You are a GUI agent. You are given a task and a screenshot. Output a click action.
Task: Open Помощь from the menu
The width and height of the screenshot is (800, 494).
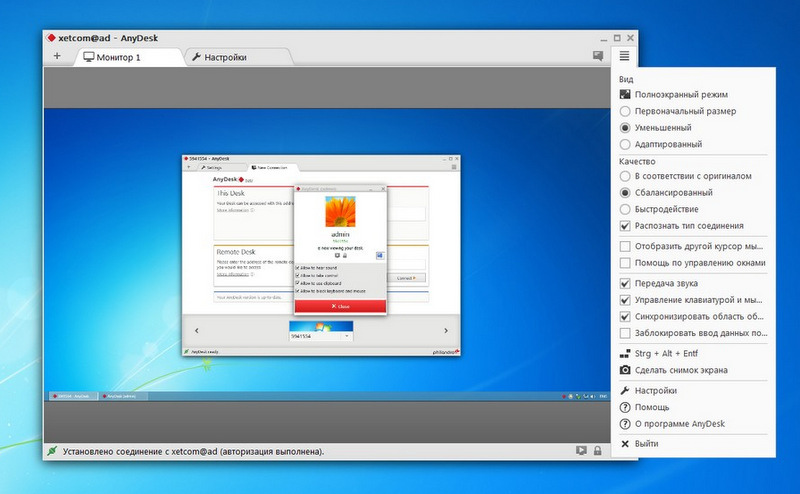[652, 407]
